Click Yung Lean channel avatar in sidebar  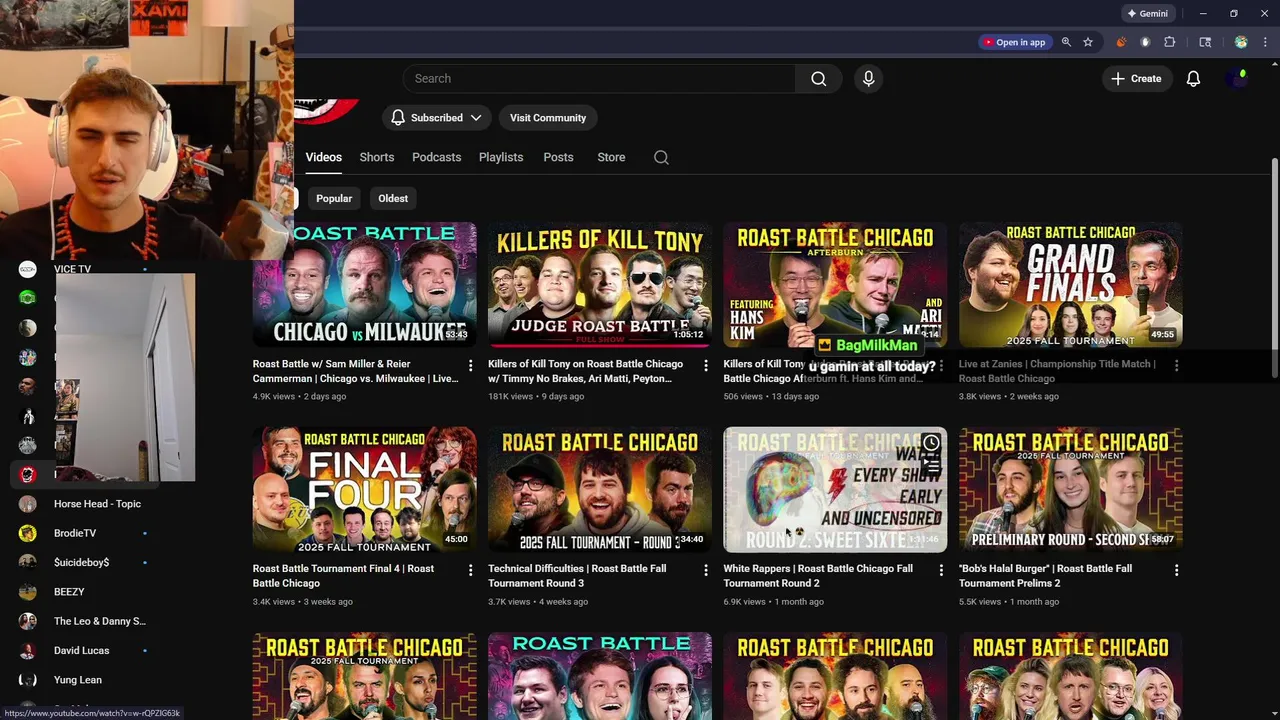(x=28, y=680)
